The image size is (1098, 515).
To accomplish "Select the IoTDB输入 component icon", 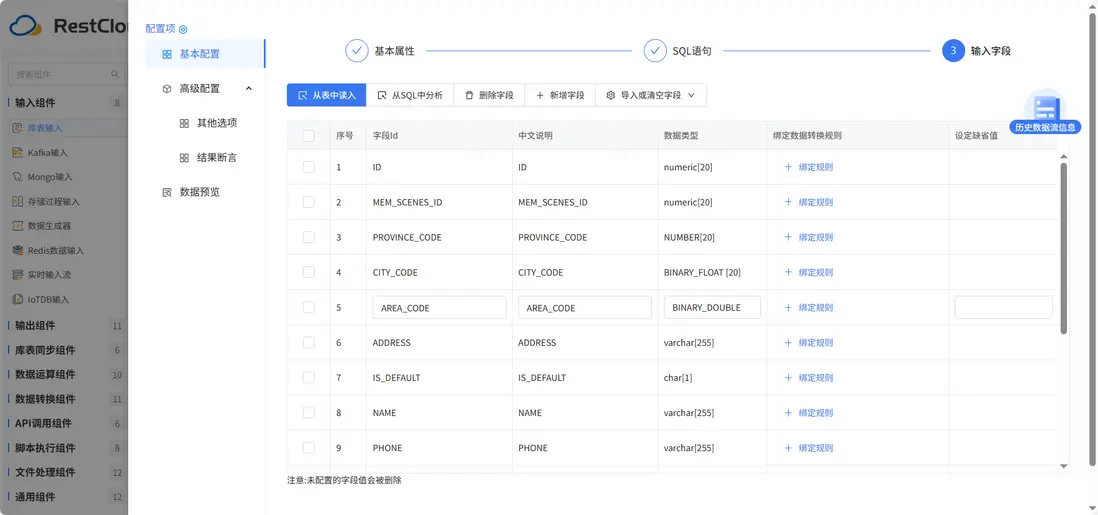I will 19,299.
